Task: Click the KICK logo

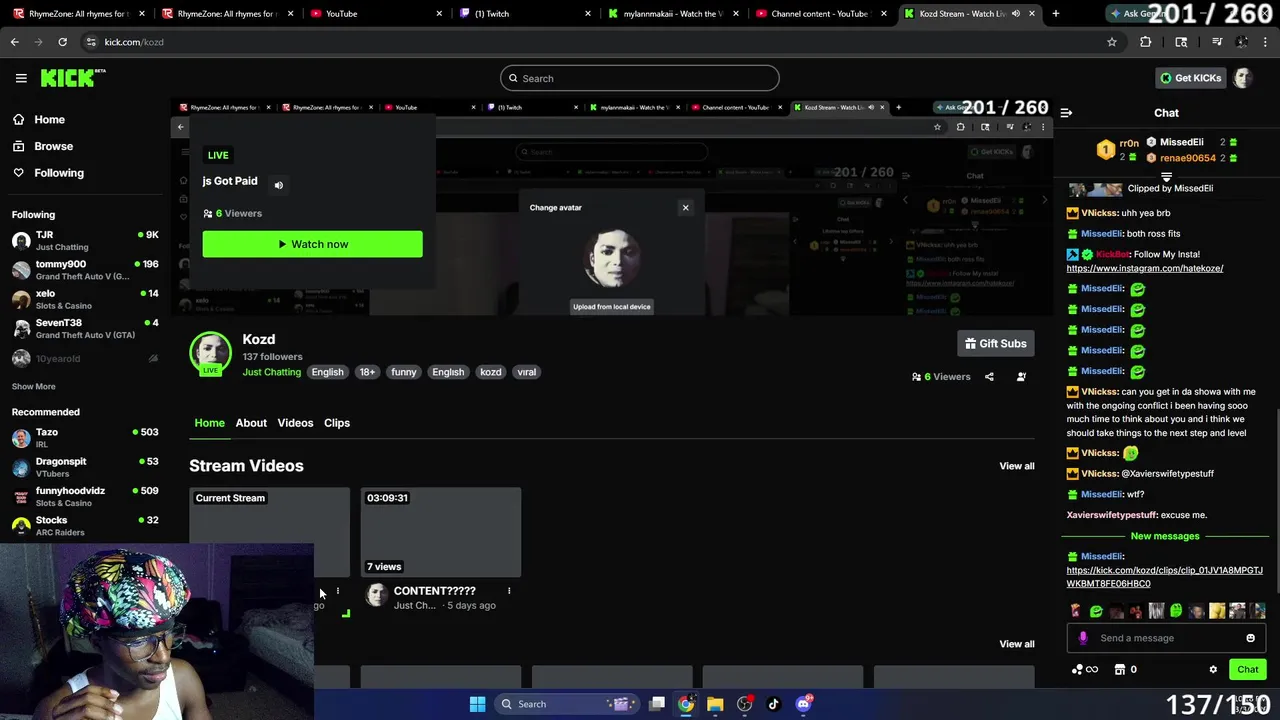Action: (x=73, y=78)
